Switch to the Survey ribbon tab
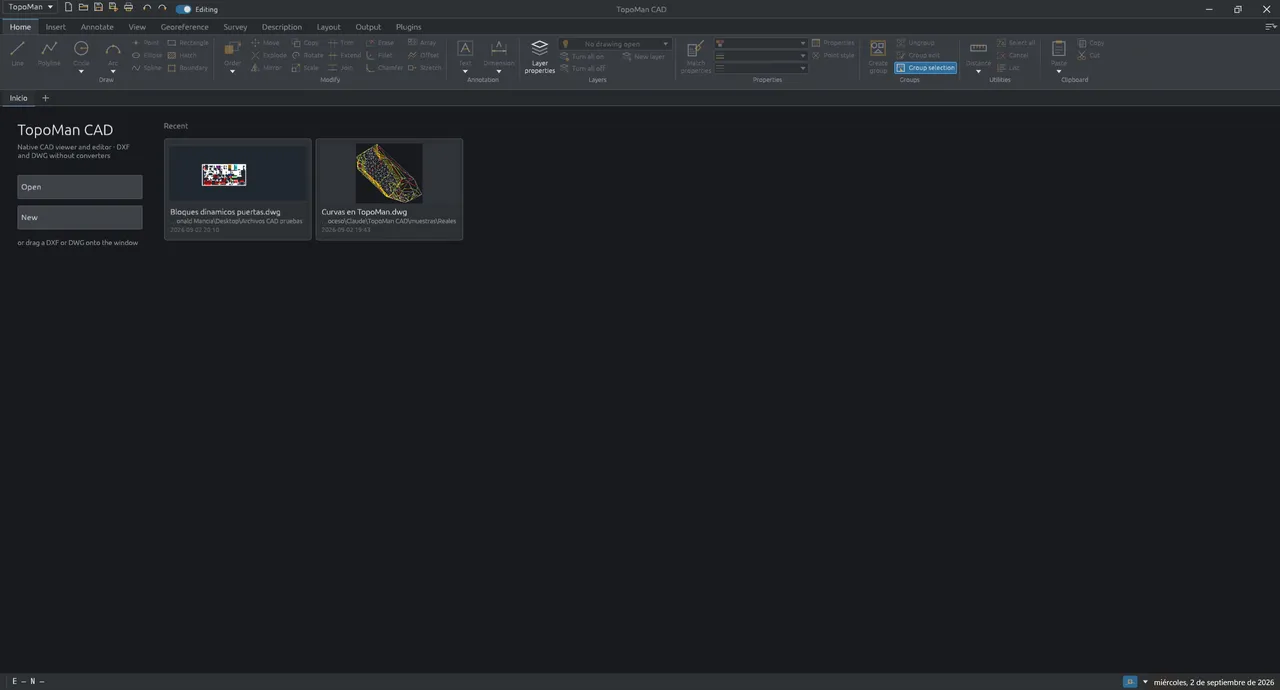The height and width of the screenshot is (690, 1280). pos(235,27)
